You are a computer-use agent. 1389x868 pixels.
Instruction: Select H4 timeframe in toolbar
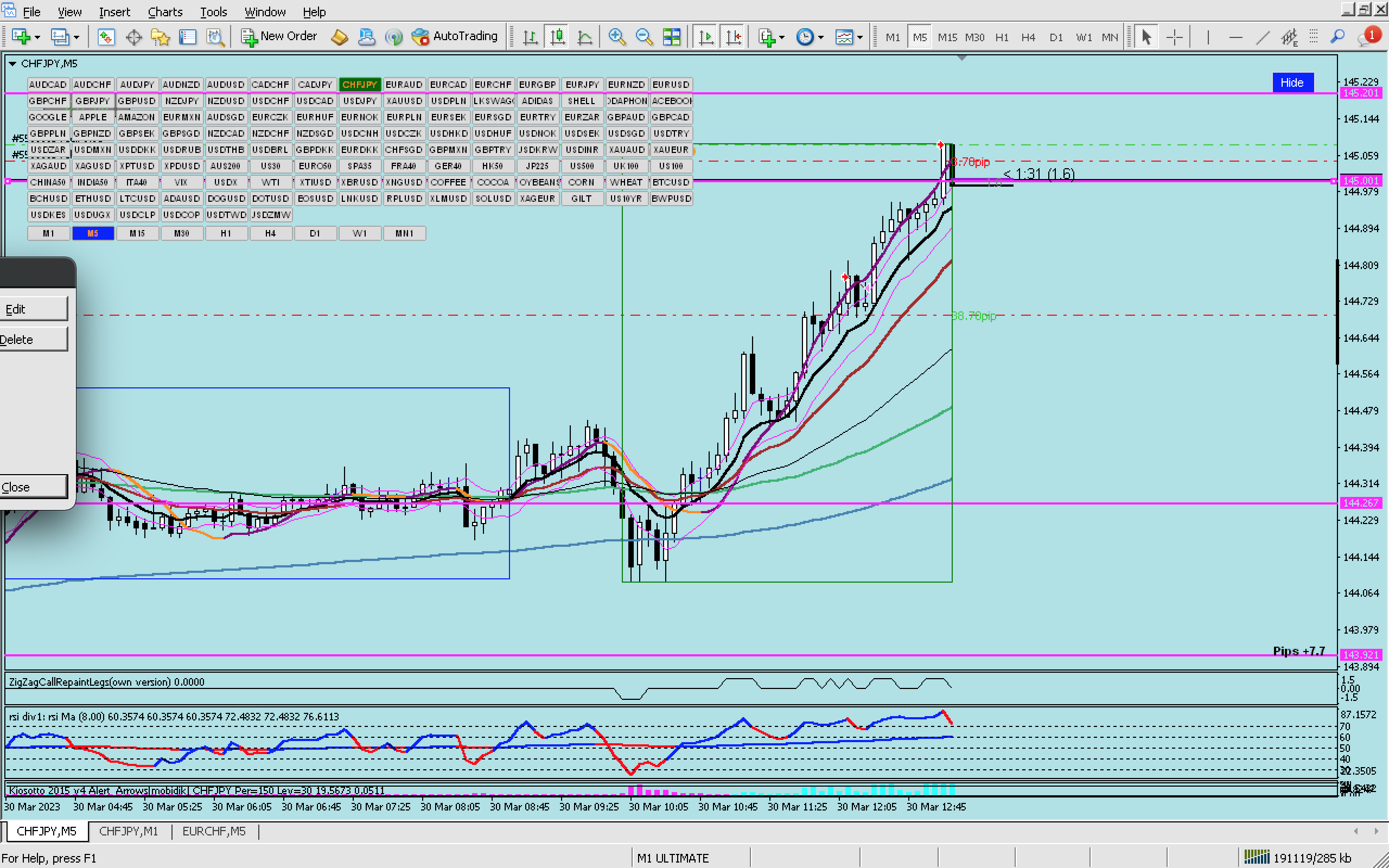[1028, 37]
